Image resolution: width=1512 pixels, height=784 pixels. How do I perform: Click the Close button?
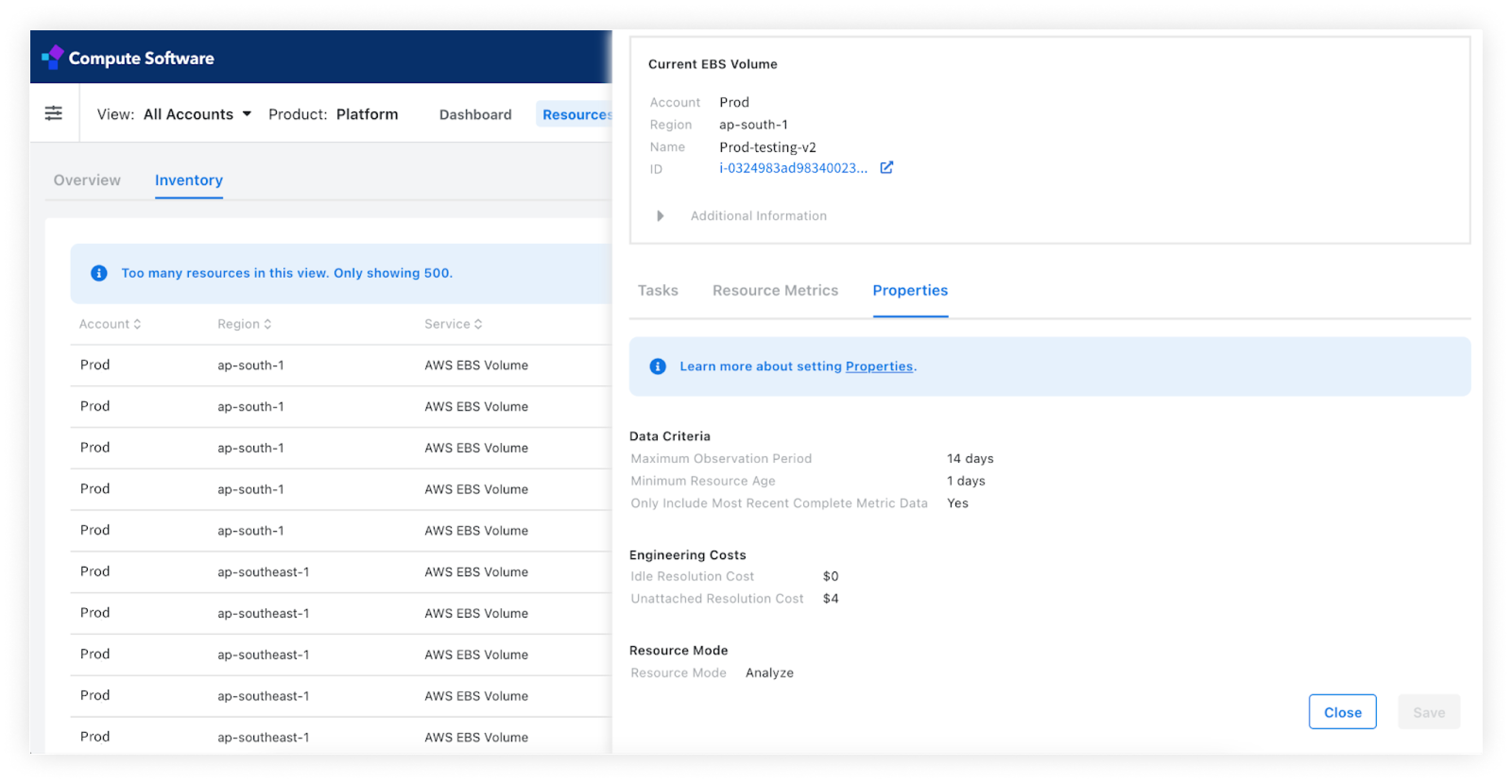(1342, 712)
